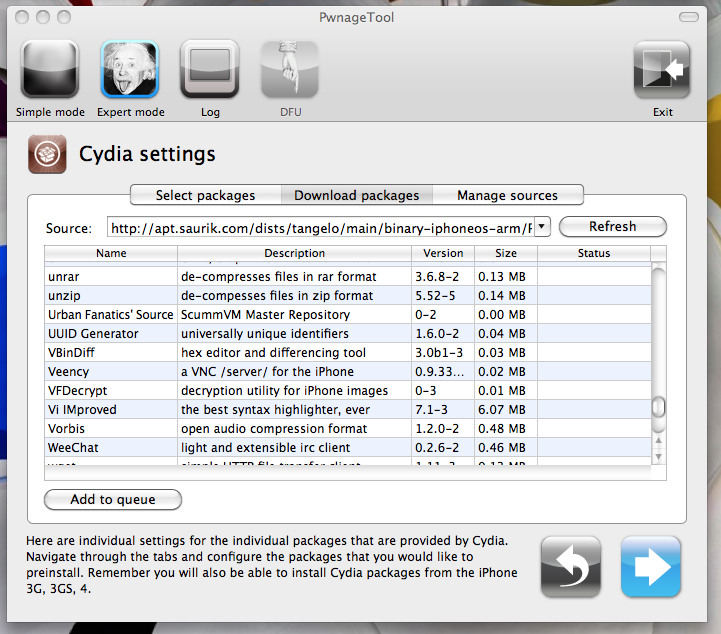Select the Vorbis package row
The height and width of the screenshot is (634, 721).
coord(348,428)
